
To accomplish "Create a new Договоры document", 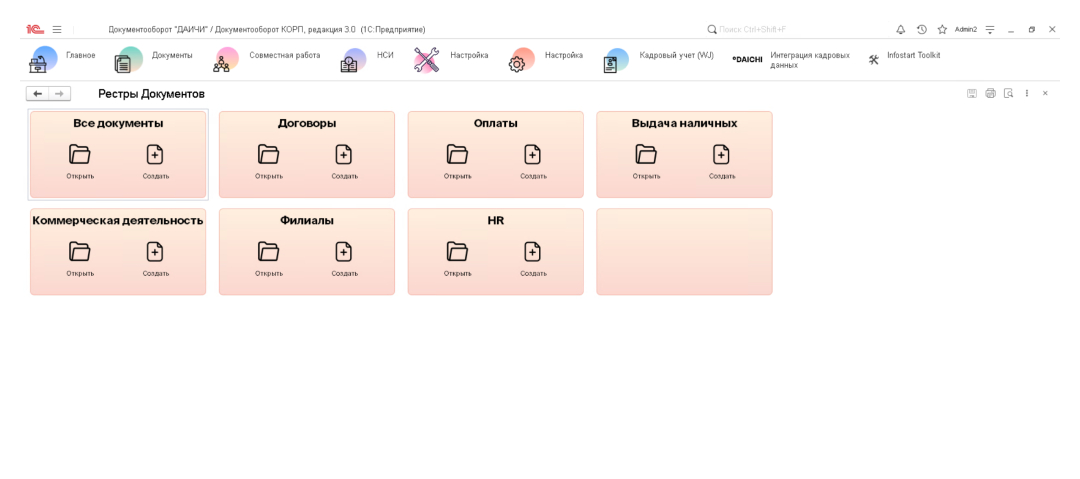I will [344, 154].
